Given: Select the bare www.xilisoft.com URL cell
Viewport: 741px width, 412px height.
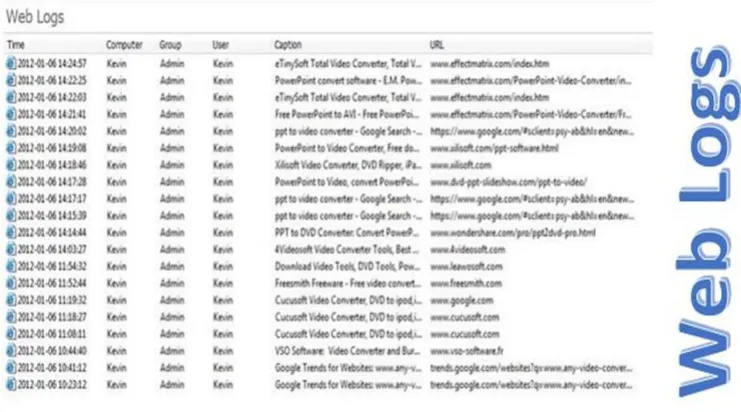Looking at the screenshot, I should point(461,165).
